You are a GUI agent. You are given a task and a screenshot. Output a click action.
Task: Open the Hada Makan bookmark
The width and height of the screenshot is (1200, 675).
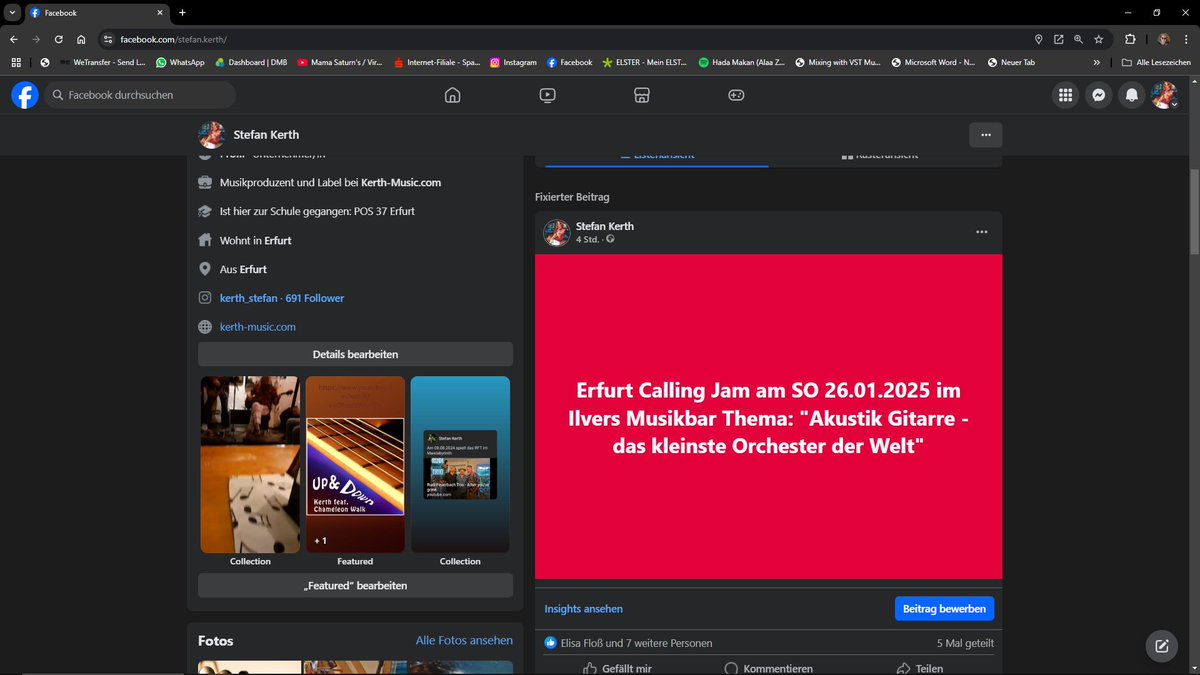742,62
